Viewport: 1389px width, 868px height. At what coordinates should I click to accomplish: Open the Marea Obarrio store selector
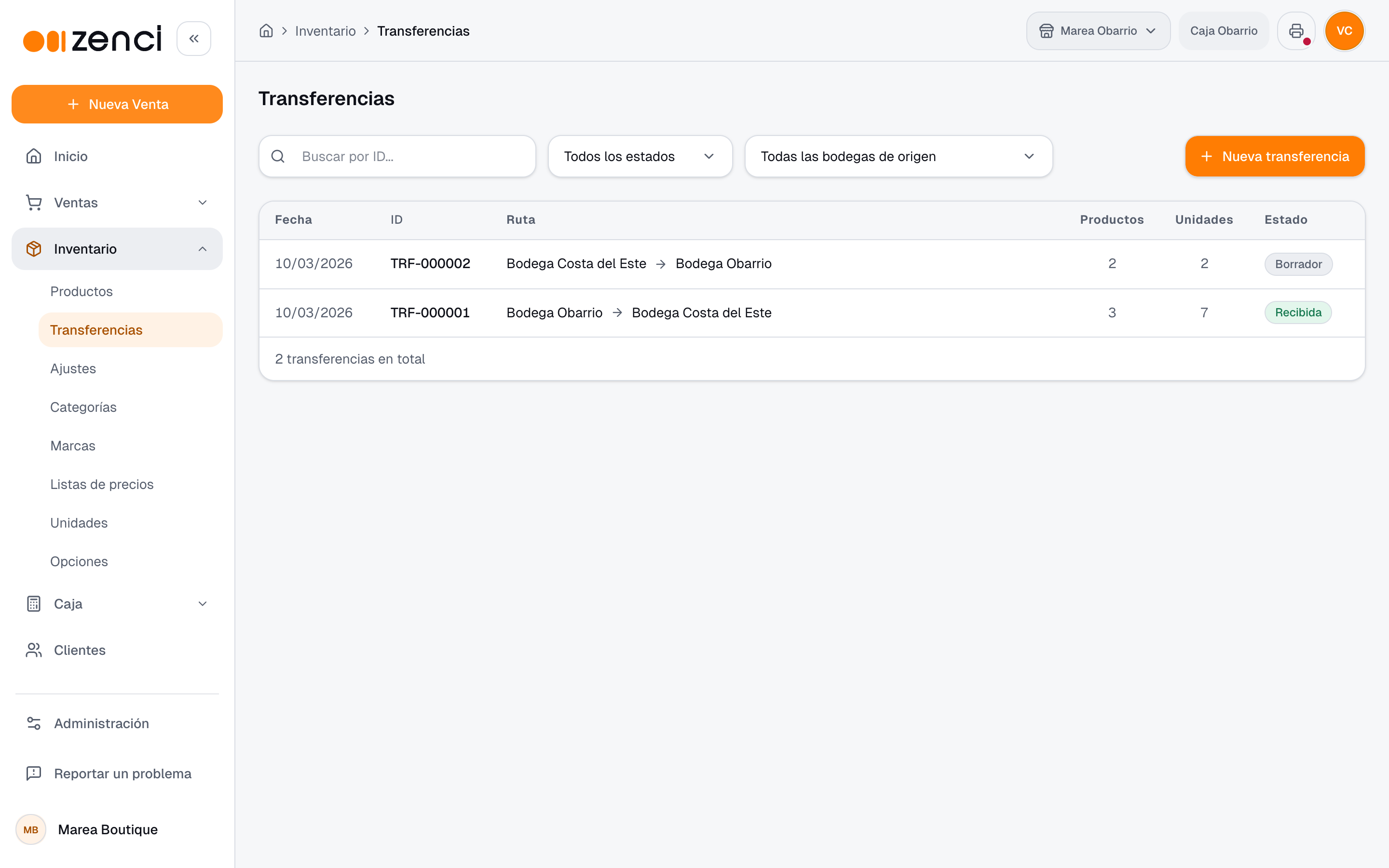pyautogui.click(x=1098, y=31)
